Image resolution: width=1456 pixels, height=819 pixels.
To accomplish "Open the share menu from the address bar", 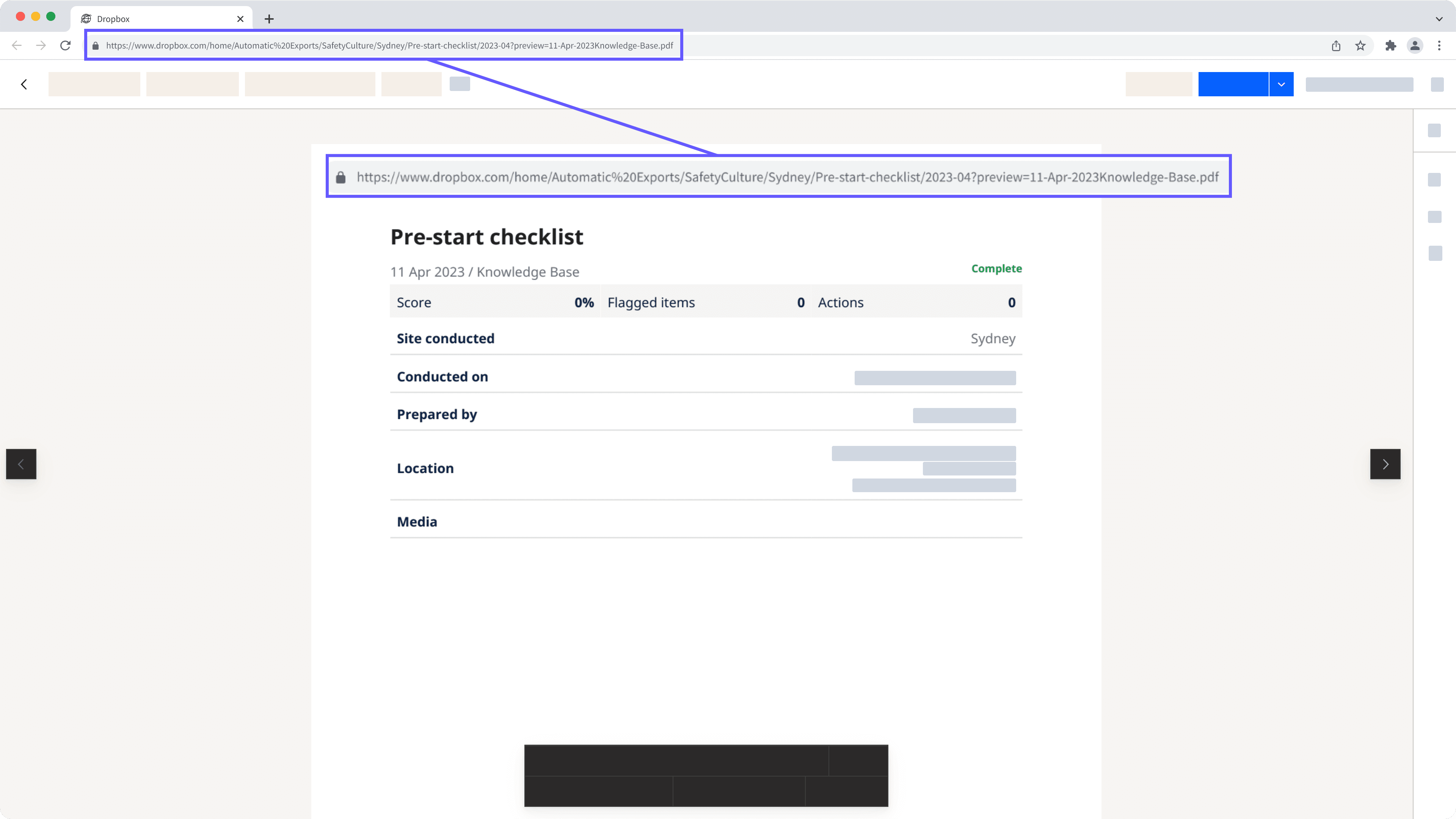I will (1335, 45).
